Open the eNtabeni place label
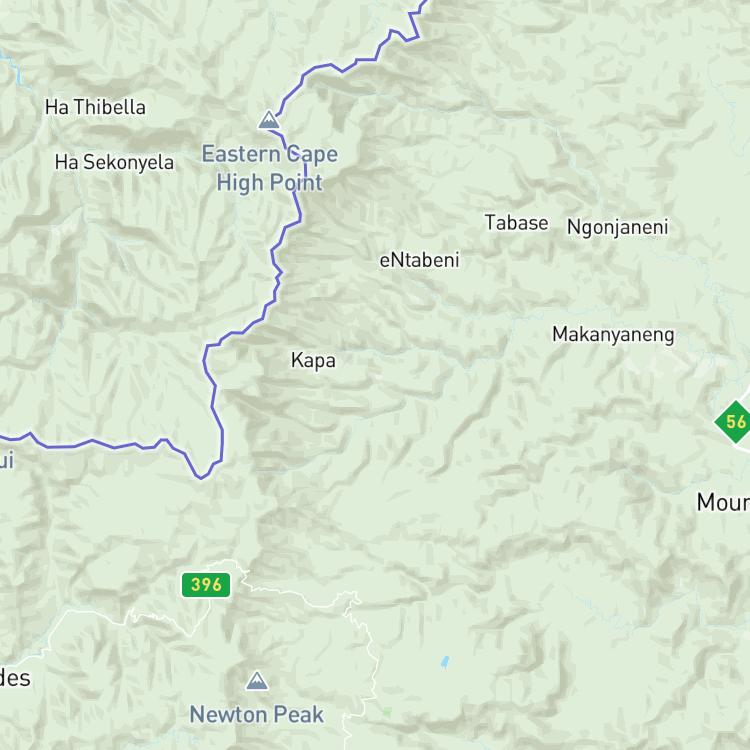The height and width of the screenshot is (750, 750). (x=419, y=260)
